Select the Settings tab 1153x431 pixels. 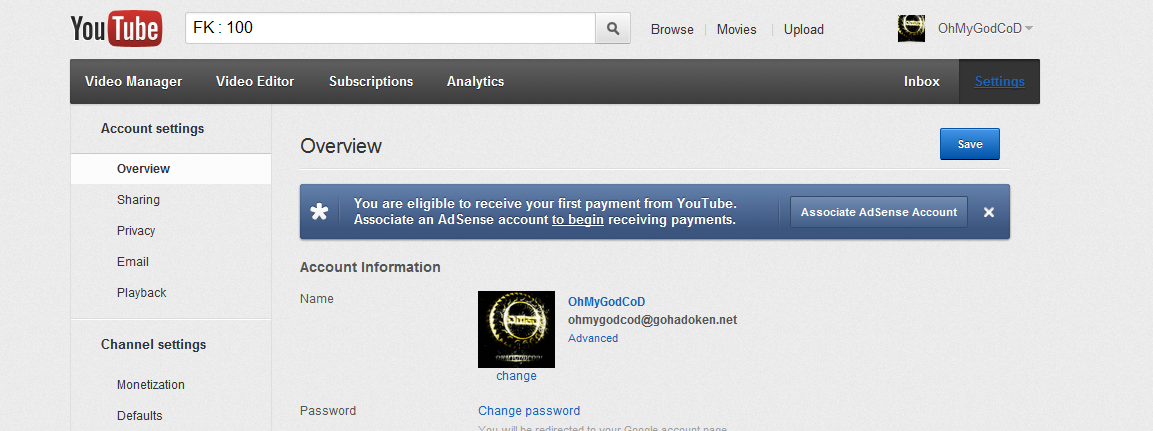pos(999,82)
